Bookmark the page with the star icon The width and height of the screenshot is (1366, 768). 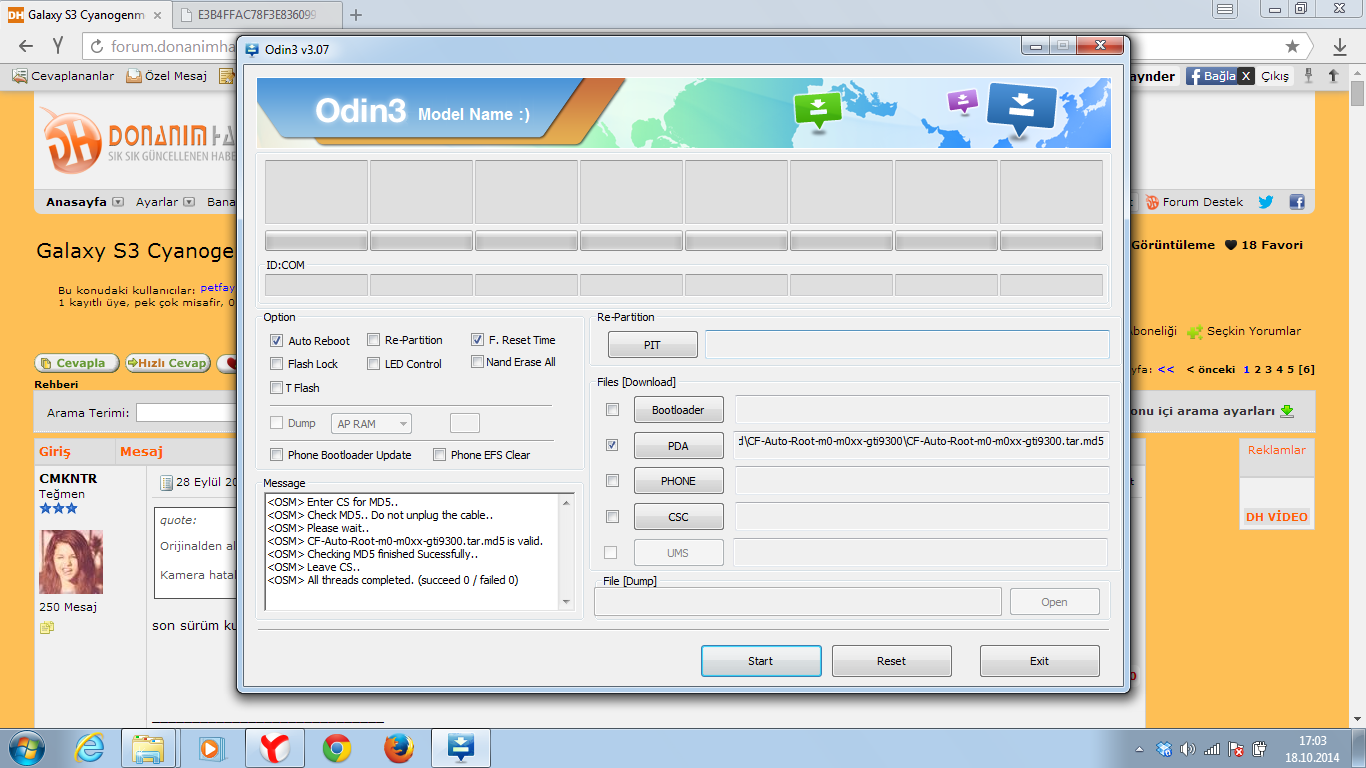1292,46
